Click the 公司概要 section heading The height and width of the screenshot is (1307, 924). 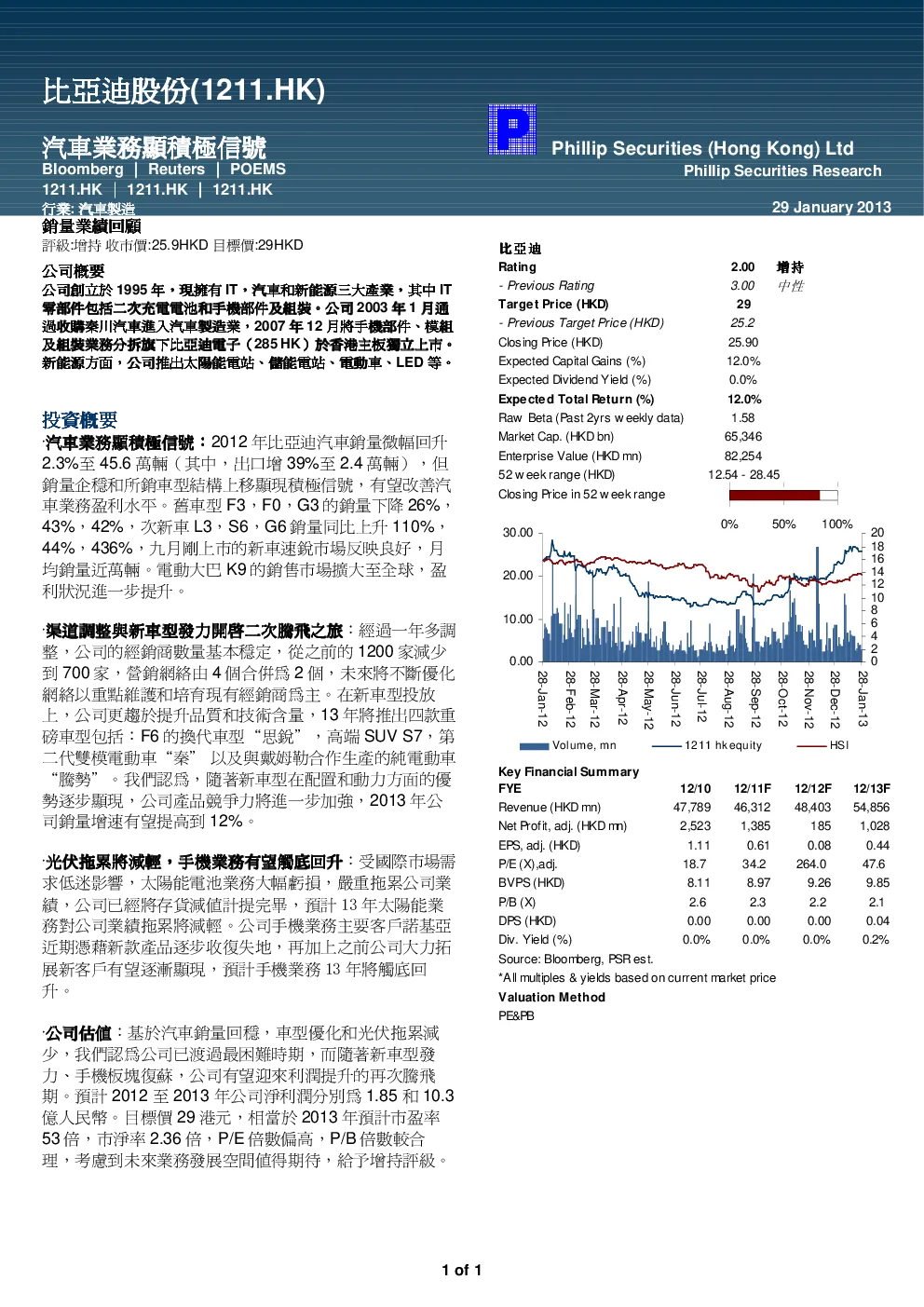click(74, 271)
